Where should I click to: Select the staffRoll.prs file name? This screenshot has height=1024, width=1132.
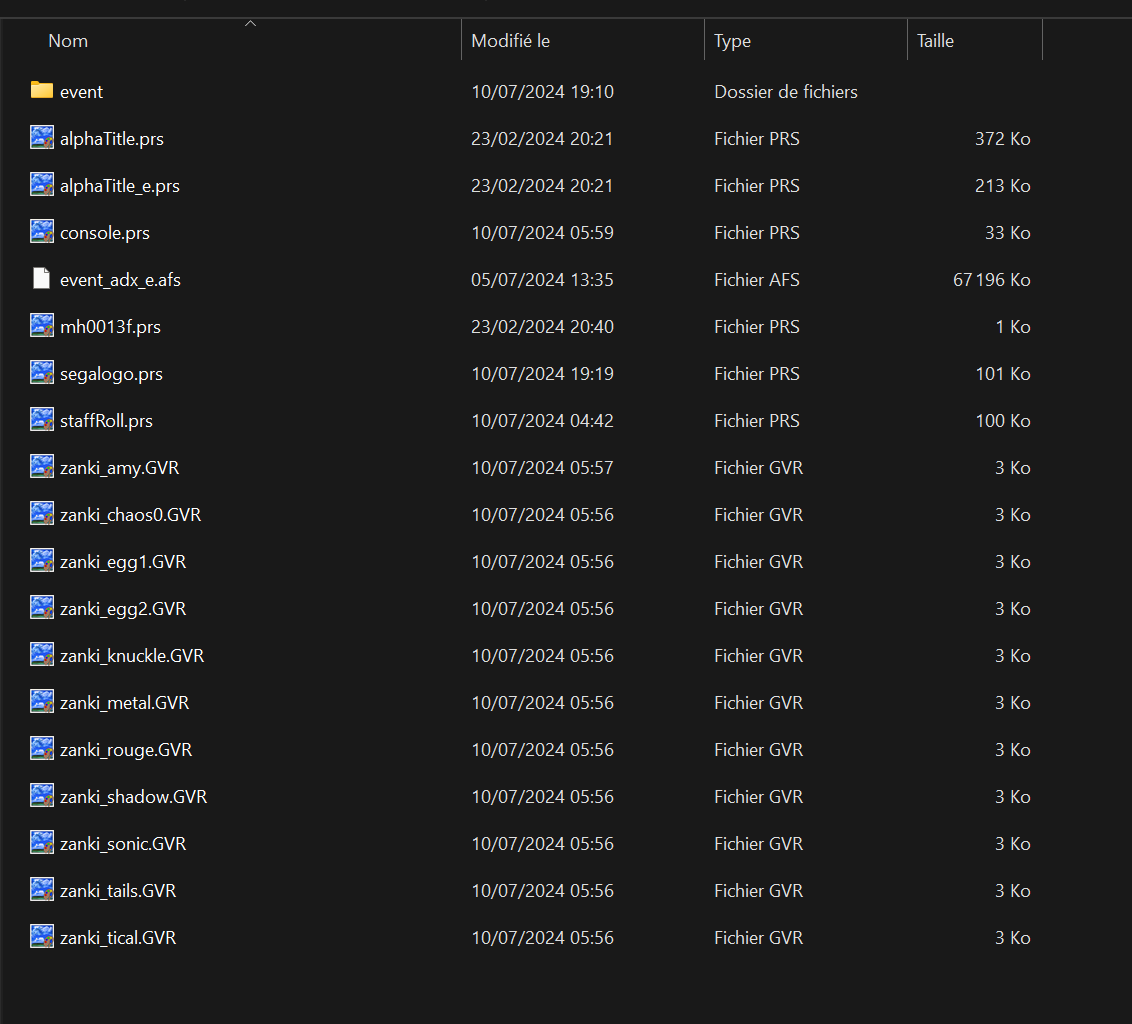tap(106, 421)
